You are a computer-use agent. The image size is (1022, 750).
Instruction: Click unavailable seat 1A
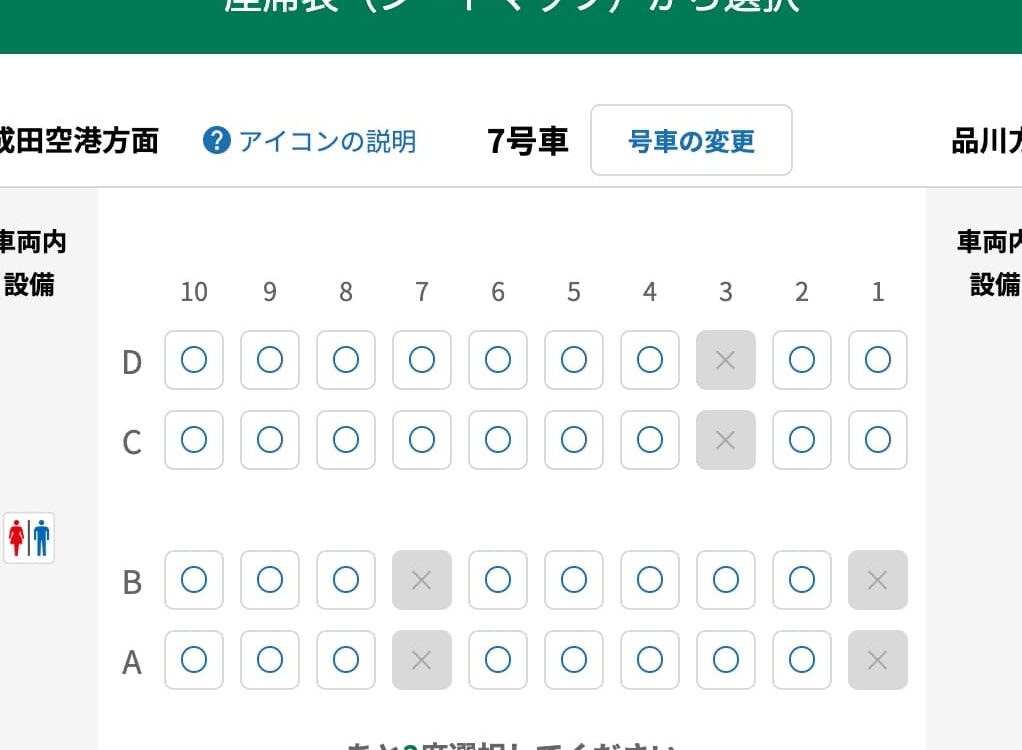[877, 660]
